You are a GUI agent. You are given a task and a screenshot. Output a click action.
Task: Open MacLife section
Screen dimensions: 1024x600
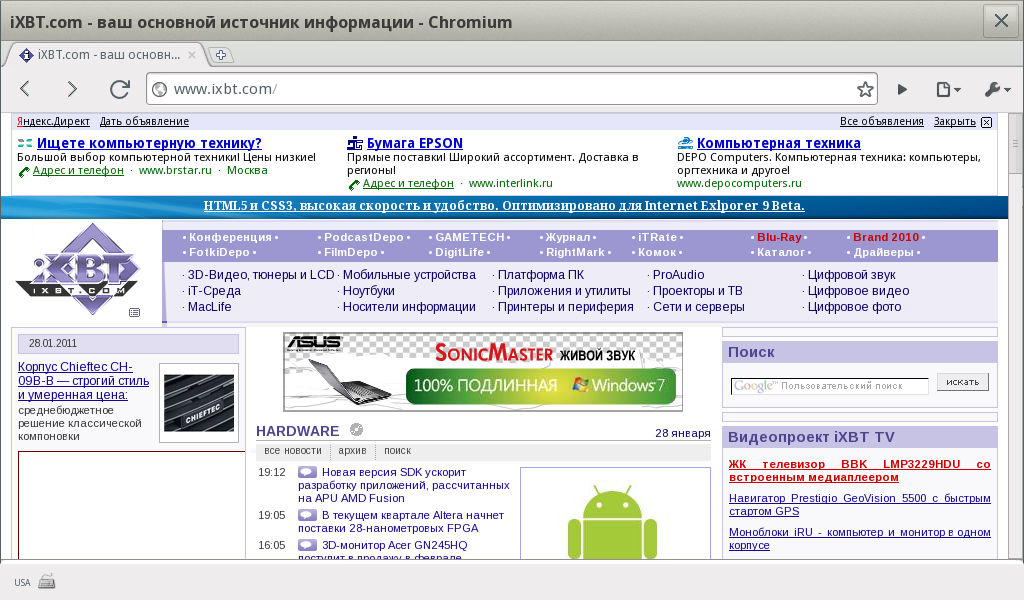(x=209, y=307)
